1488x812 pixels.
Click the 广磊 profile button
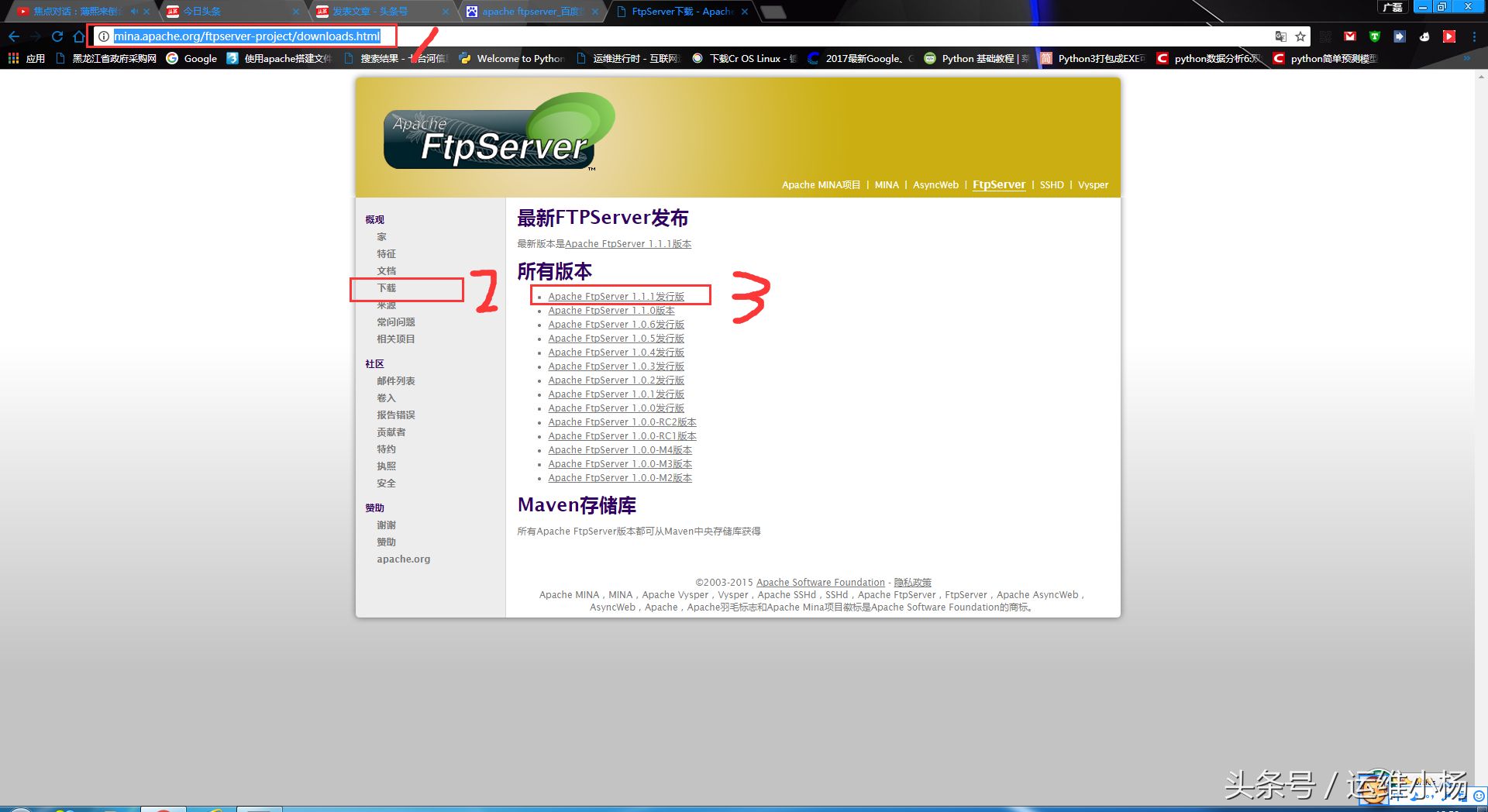point(1393,7)
